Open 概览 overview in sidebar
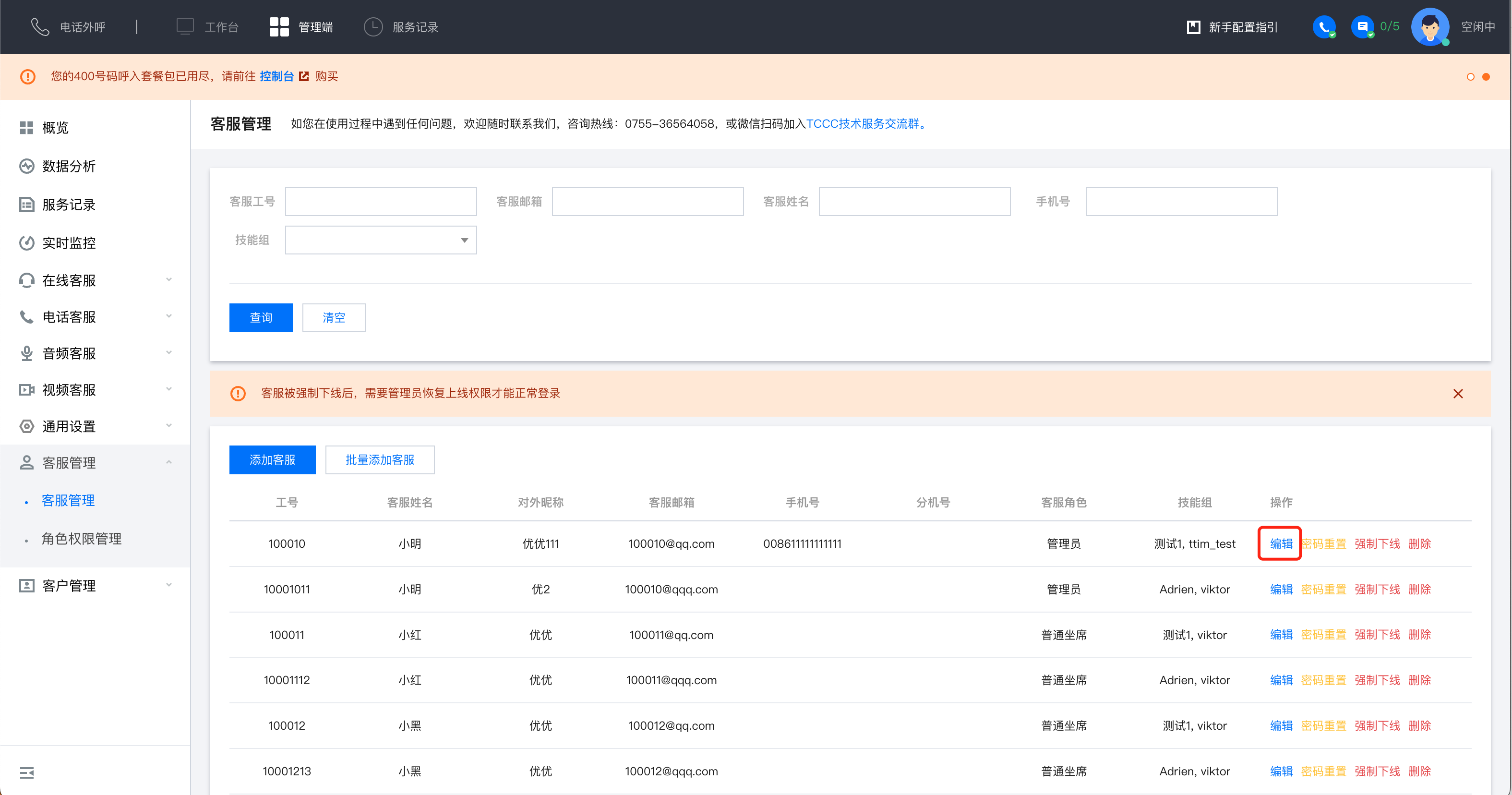The width and height of the screenshot is (1512, 795). [55, 127]
